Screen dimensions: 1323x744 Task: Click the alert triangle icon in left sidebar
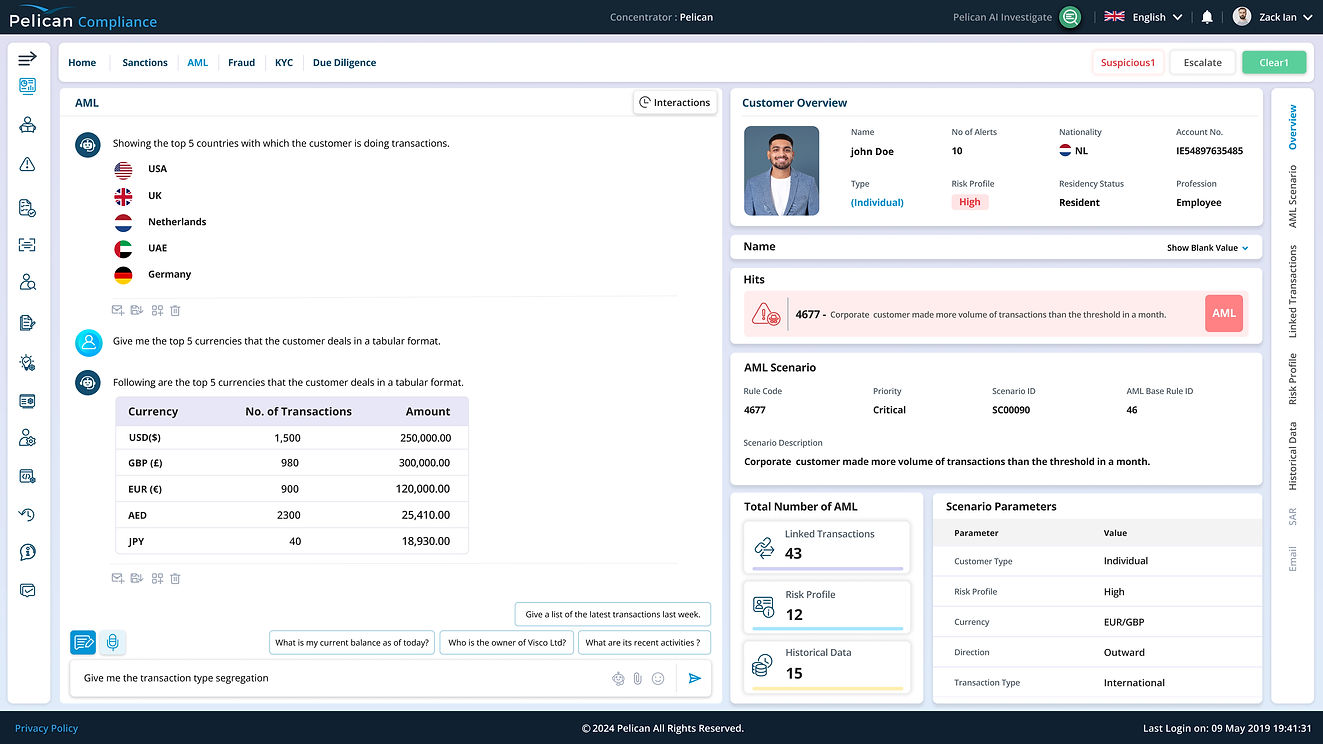pyautogui.click(x=27, y=164)
